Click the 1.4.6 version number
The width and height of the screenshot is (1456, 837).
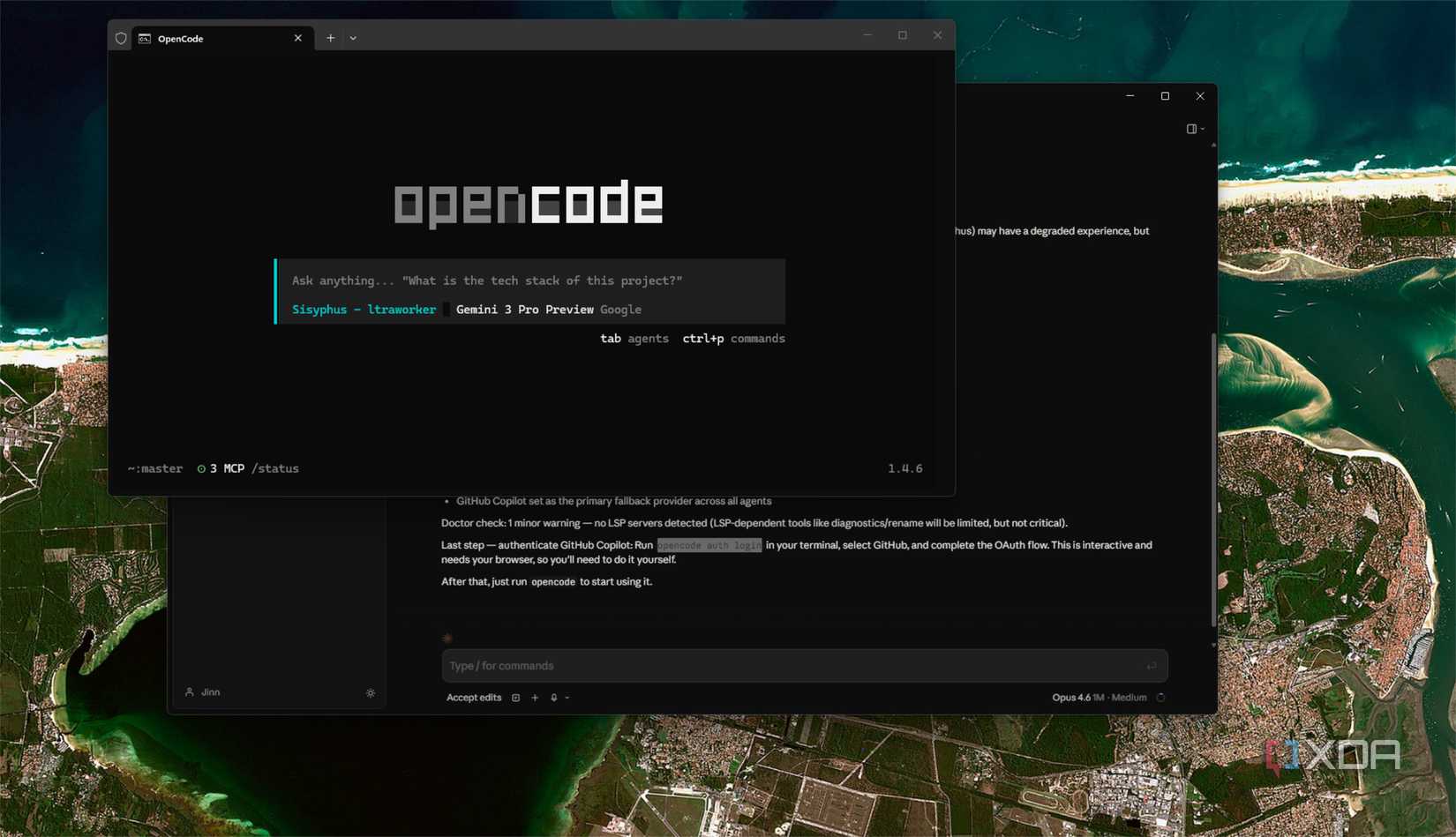pos(905,468)
